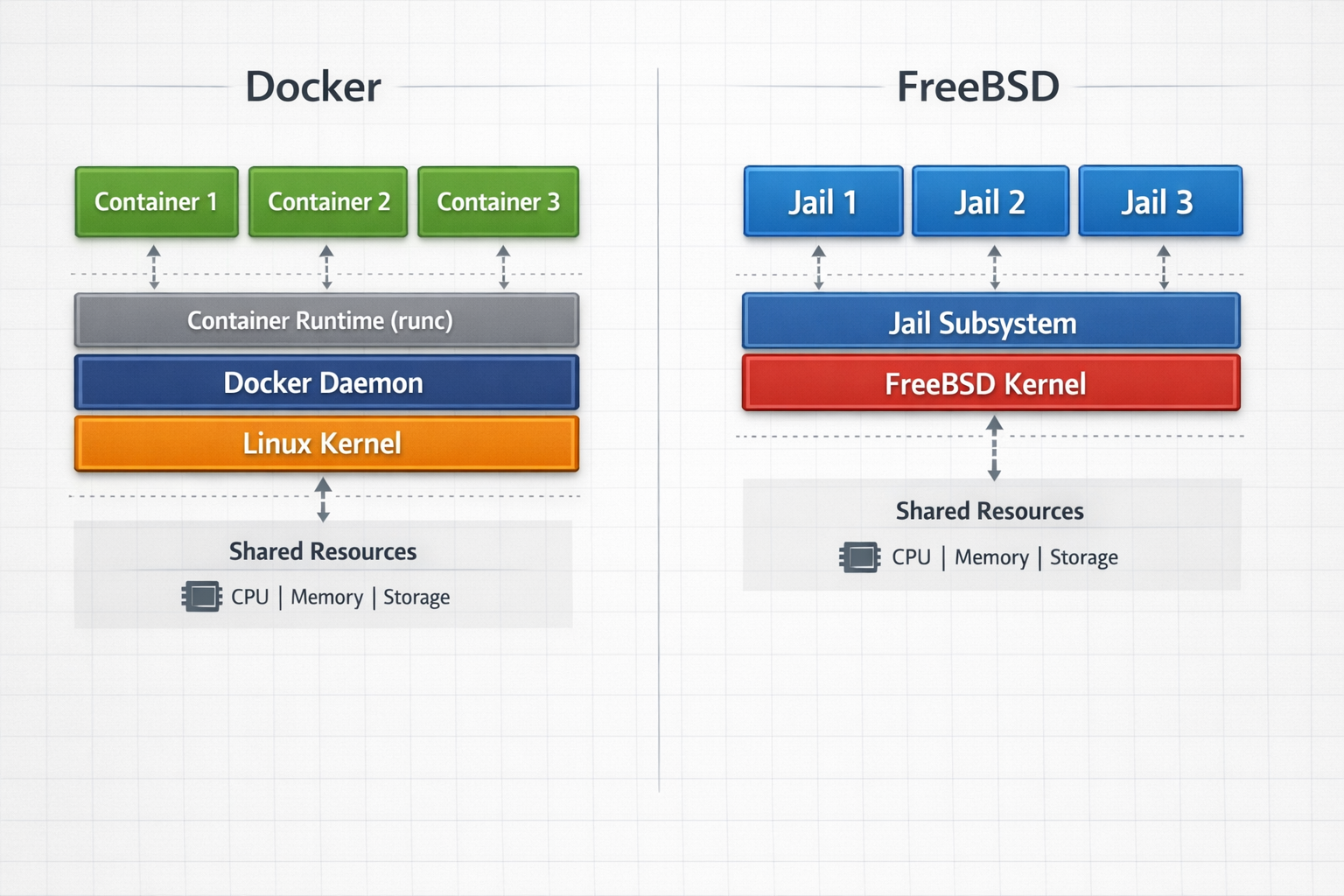This screenshot has height=896, width=1344.
Task: Switch to the Docker section heading
Action: 312,87
